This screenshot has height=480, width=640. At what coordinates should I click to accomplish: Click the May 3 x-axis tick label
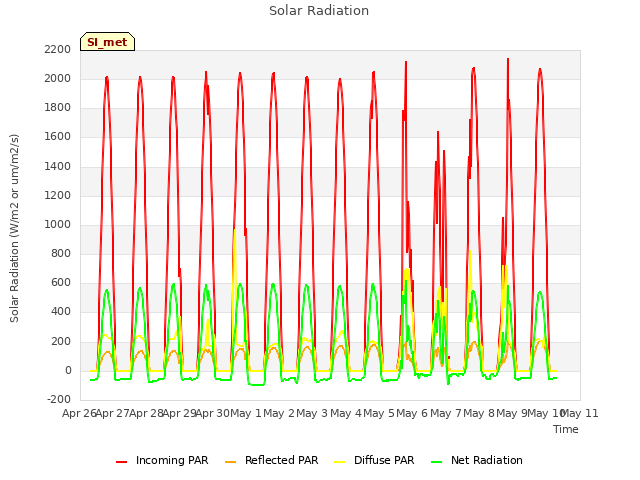click(313, 413)
